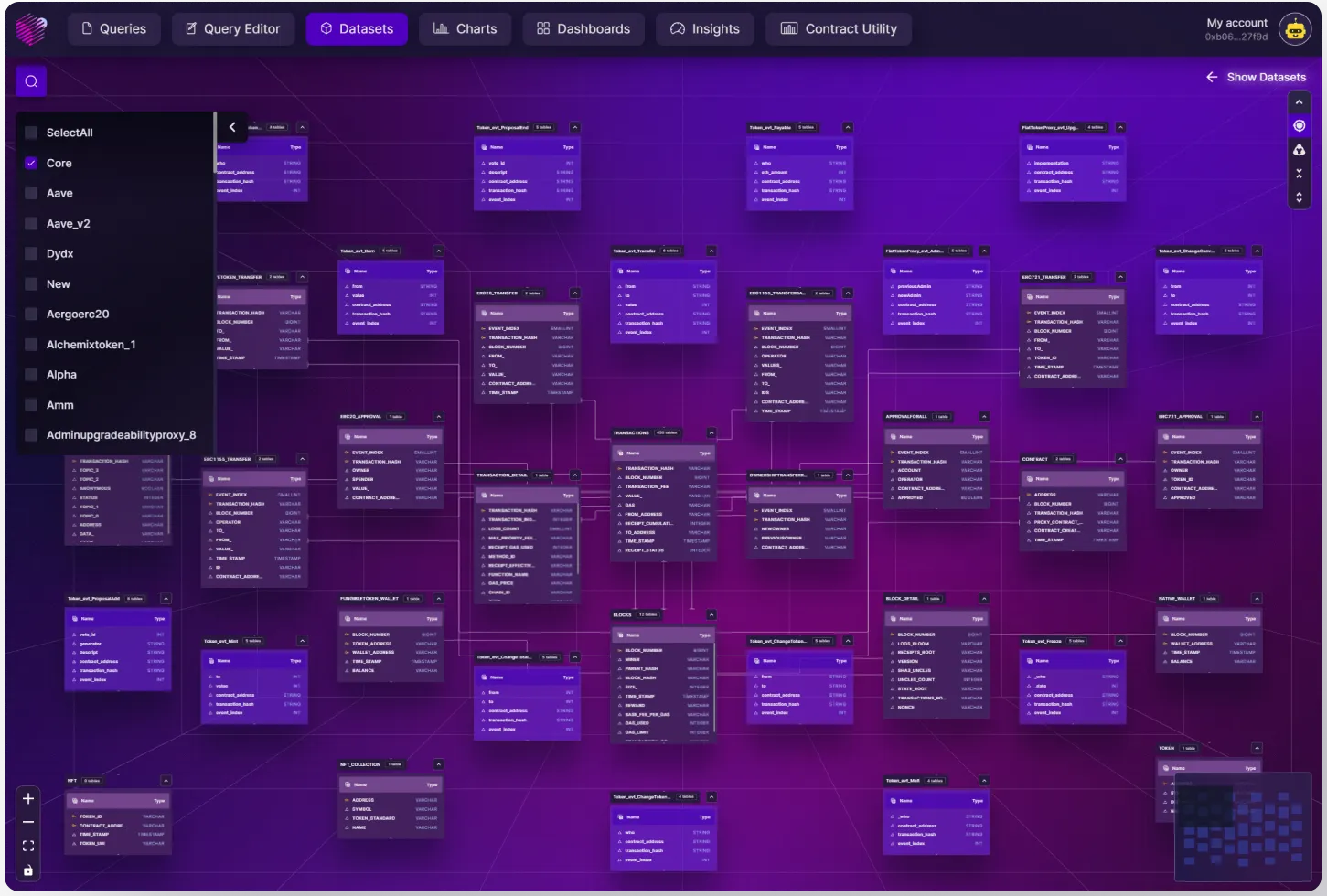The height and width of the screenshot is (896, 1327).
Task: Click the robot avatar beside My account
Action: point(1296,28)
